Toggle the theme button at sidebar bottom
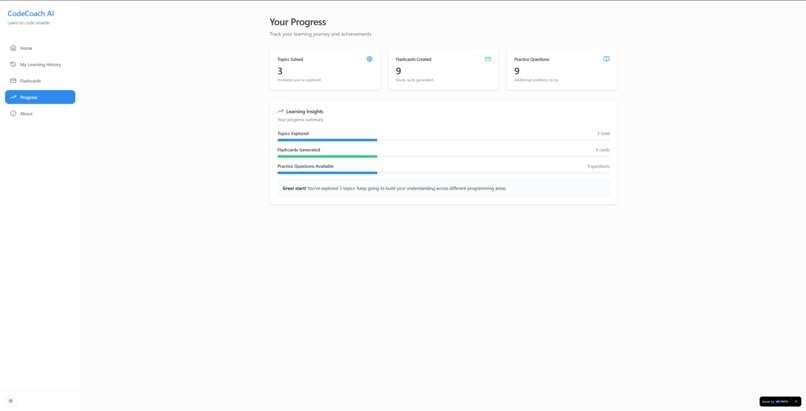The width and height of the screenshot is (806, 411). 11,401
